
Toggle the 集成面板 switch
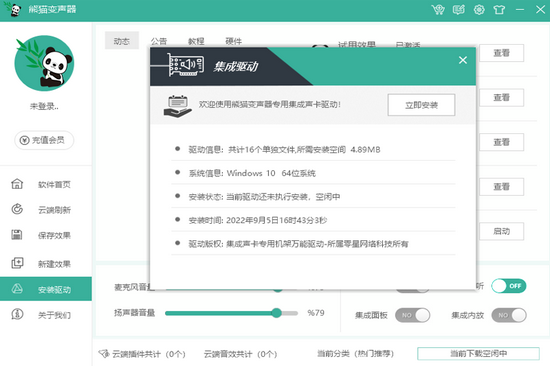coord(412,315)
